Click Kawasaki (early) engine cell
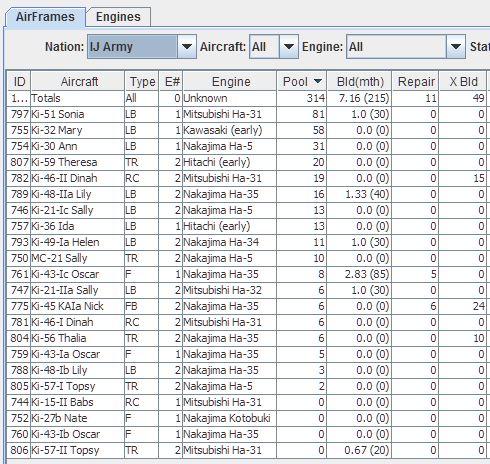The image size is (490, 464). point(230,130)
